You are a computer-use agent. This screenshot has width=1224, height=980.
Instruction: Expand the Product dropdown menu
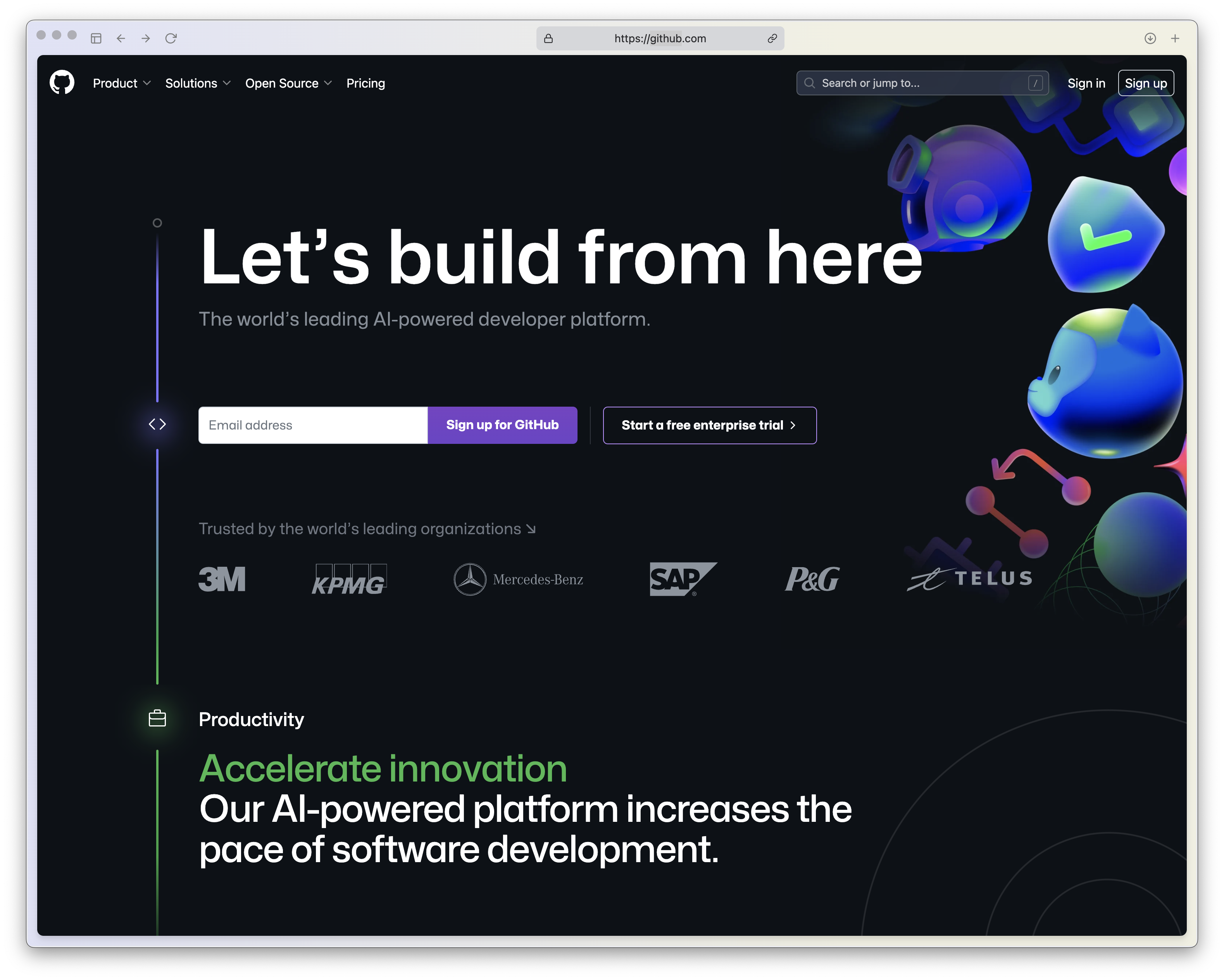tap(121, 83)
